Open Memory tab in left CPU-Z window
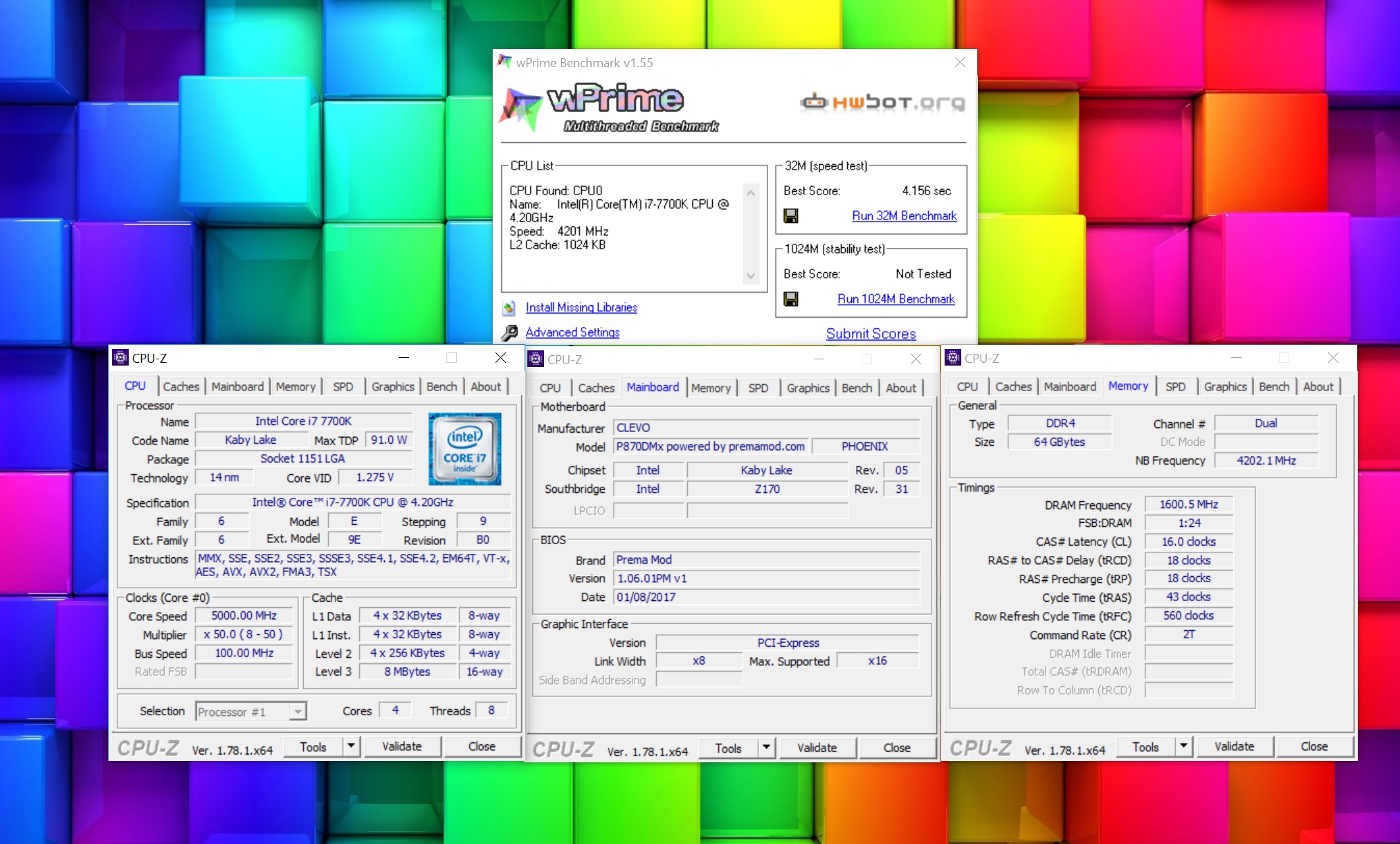1400x844 pixels. 296,386
